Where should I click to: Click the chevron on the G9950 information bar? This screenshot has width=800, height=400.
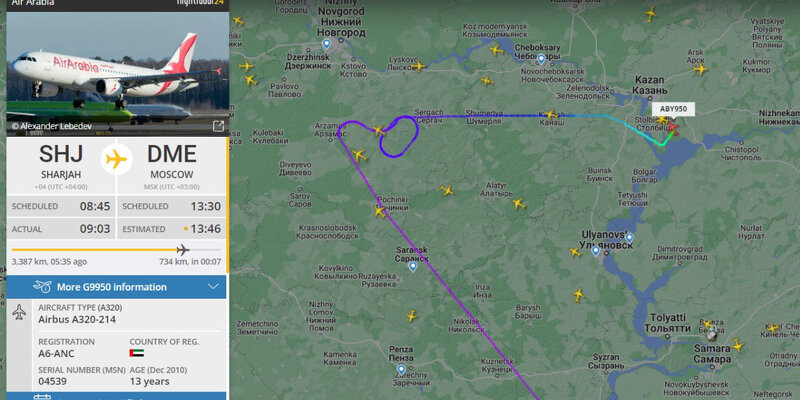pos(214,287)
